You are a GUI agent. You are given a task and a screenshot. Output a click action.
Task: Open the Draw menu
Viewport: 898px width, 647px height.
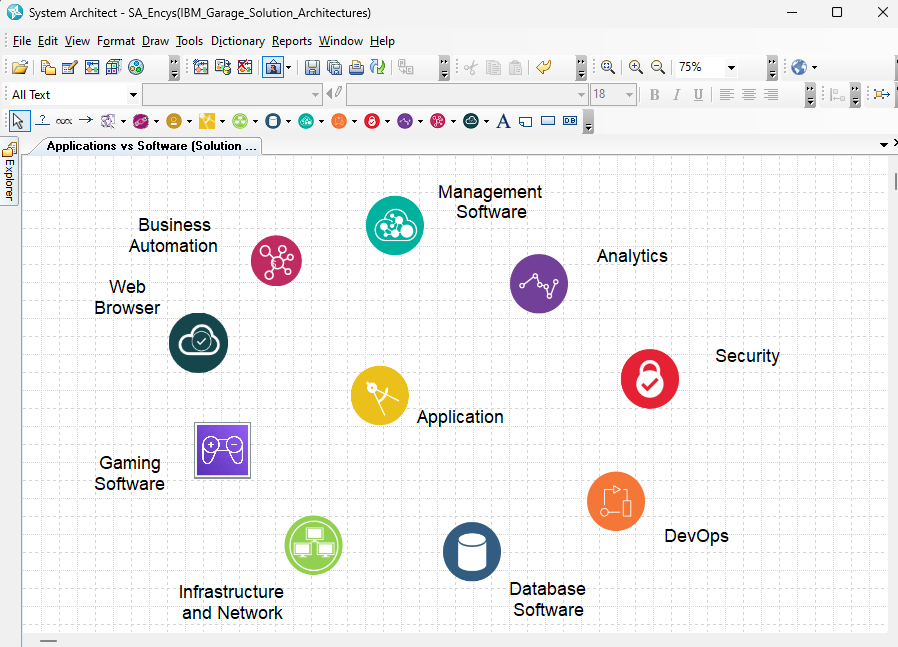[155, 41]
